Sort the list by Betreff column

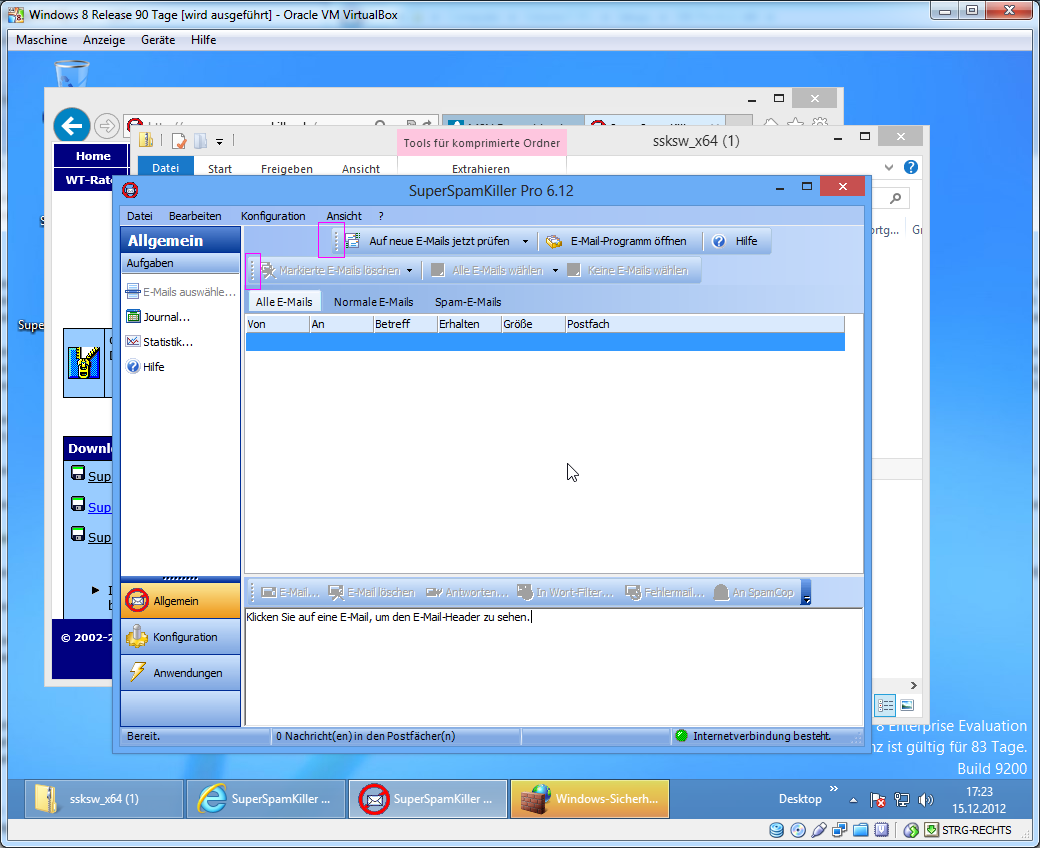point(405,324)
